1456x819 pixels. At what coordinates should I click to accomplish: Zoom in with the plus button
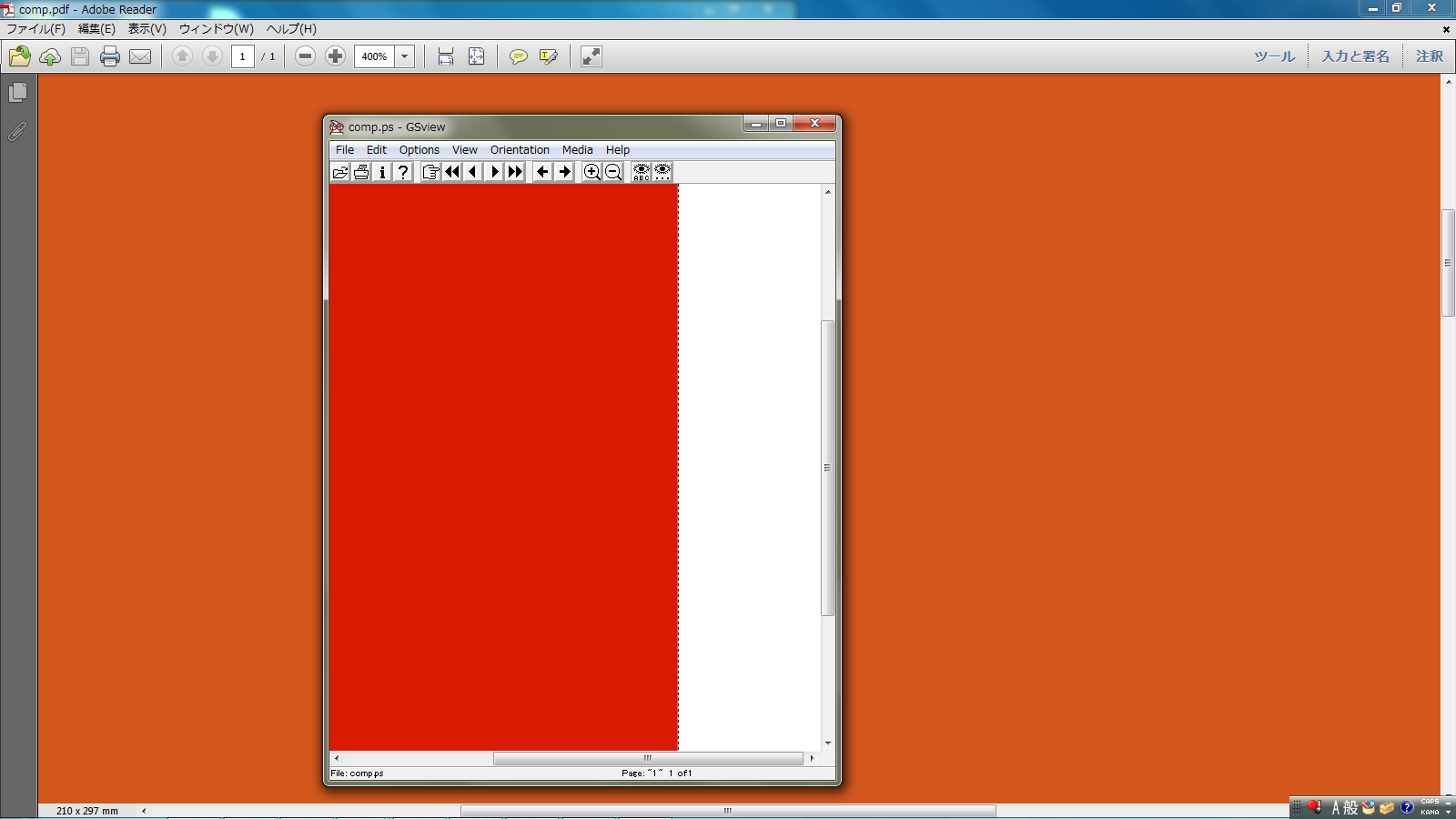335,56
